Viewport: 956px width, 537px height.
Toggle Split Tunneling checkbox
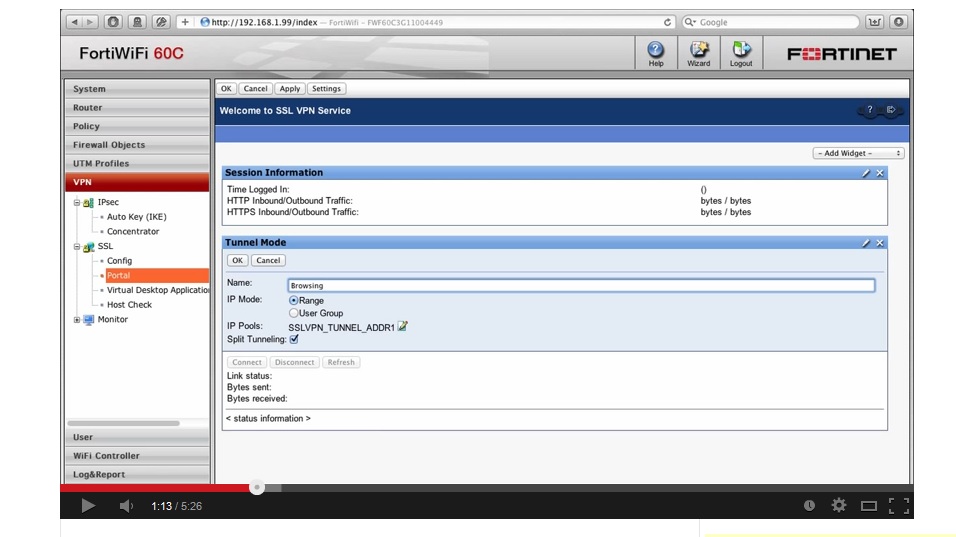(294, 339)
